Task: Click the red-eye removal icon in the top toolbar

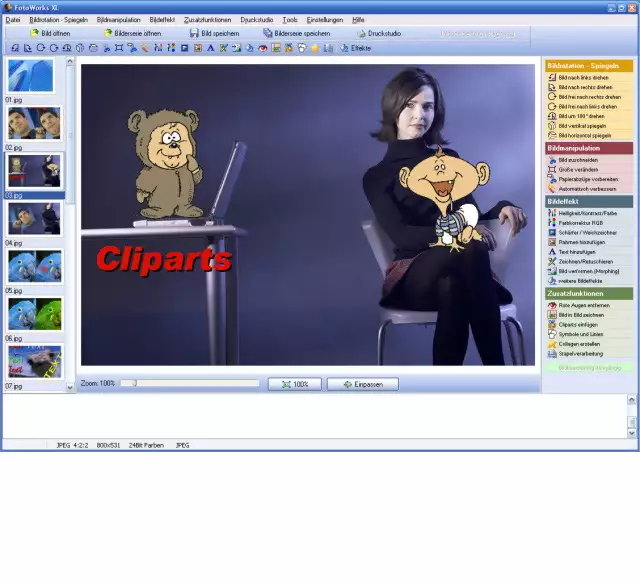Action: click(262, 48)
